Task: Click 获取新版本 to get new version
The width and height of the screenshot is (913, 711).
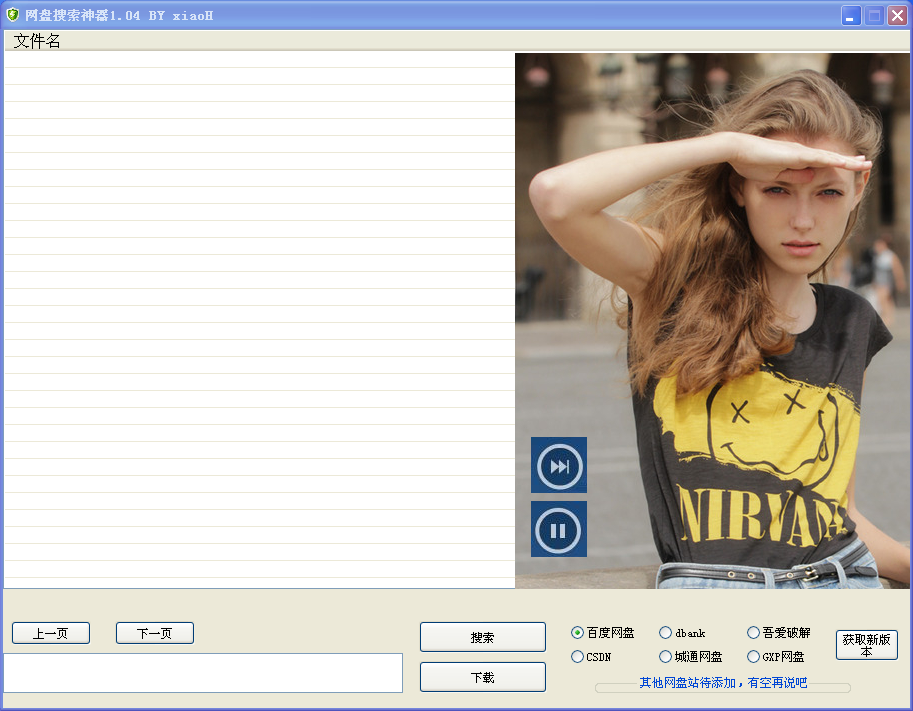Action: (x=866, y=645)
